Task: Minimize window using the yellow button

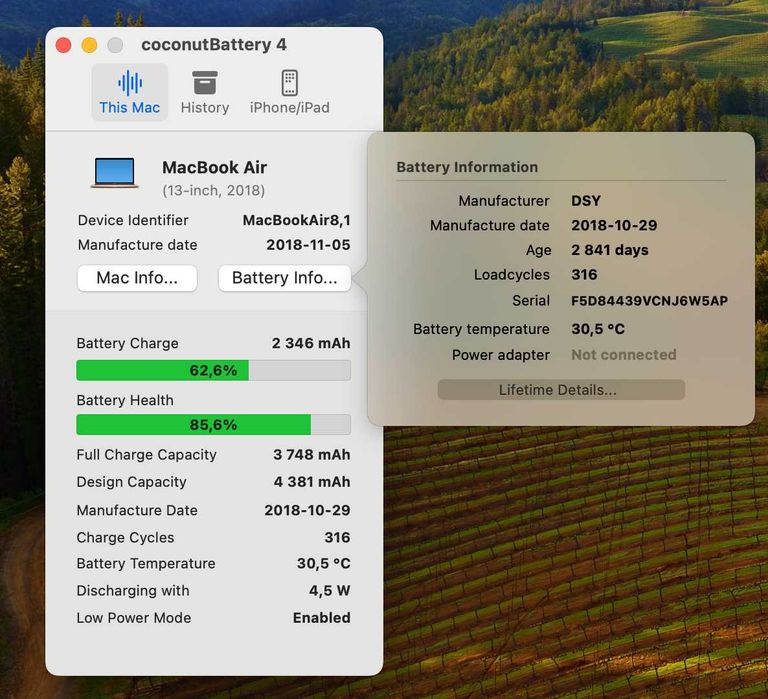Action: 89,45
